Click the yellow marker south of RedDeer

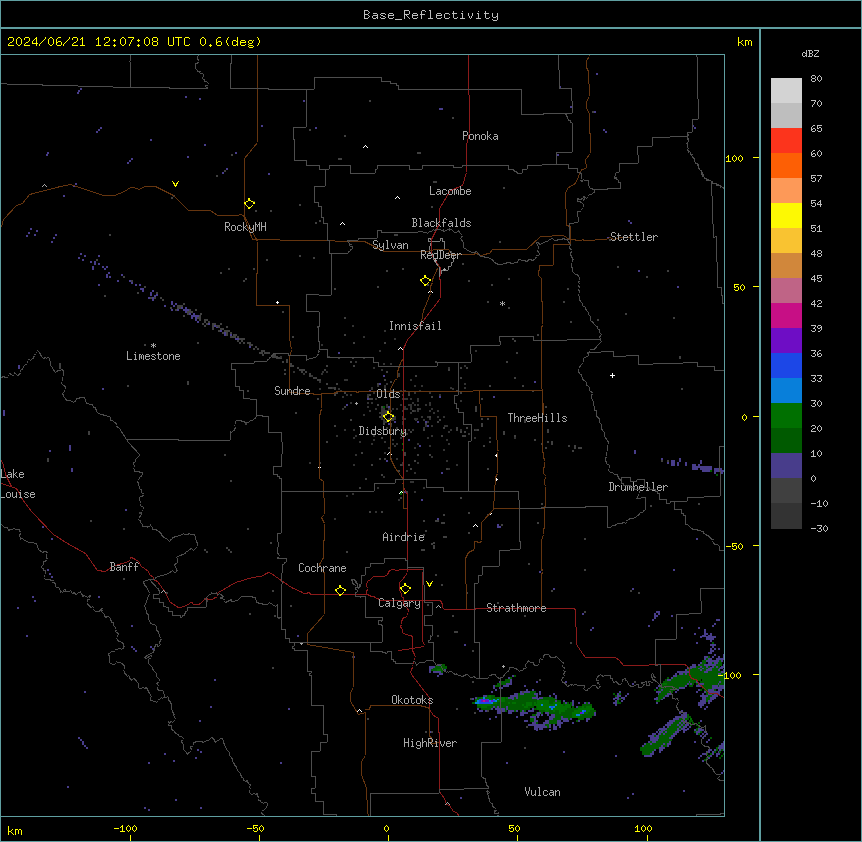(x=426, y=281)
